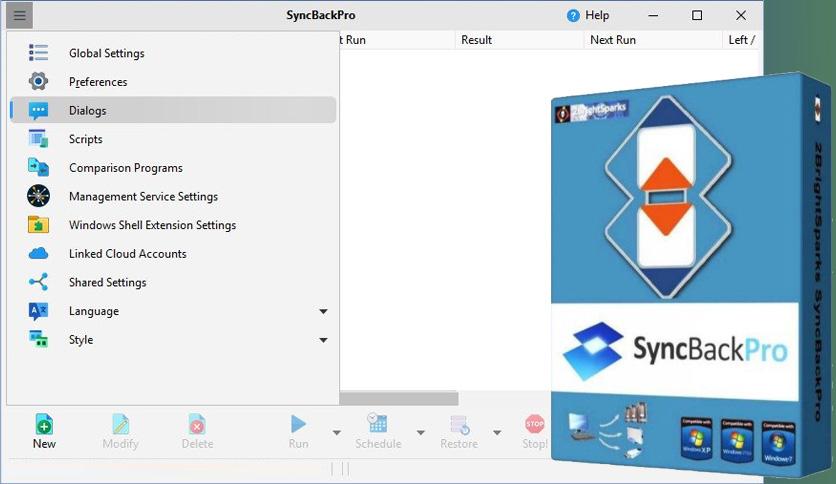Image resolution: width=836 pixels, height=484 pixels.
Task: Select the Dialogs menu item
Action: (x=87, y=111)
